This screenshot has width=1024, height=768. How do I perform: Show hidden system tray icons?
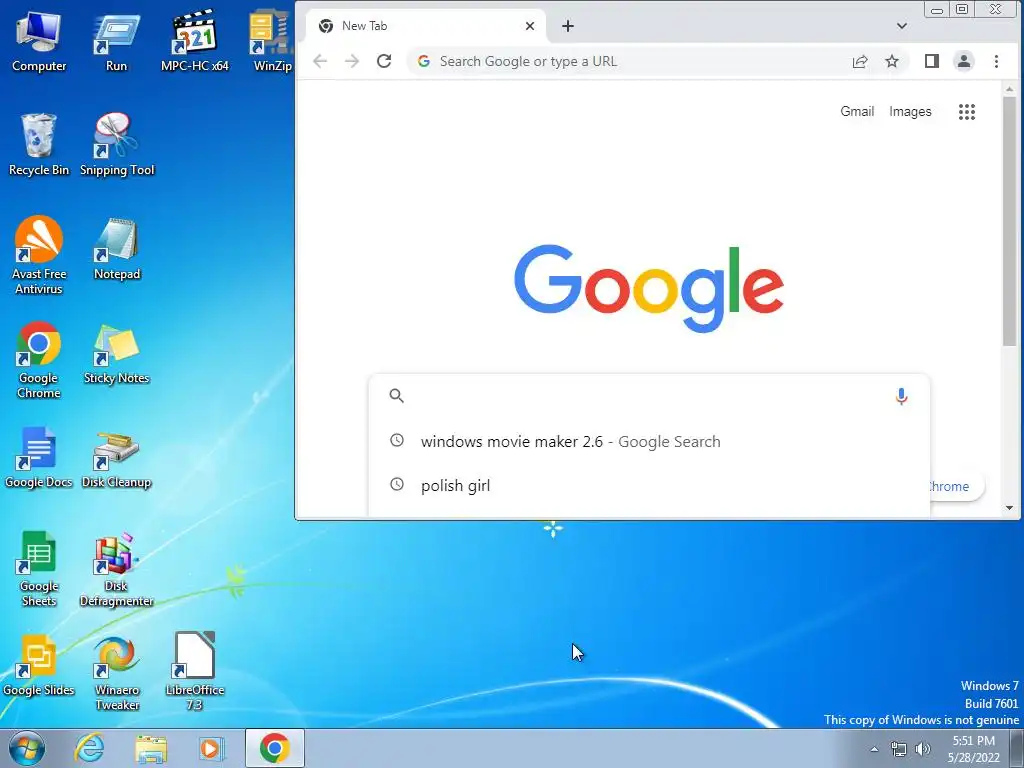(x=874, y=749)
